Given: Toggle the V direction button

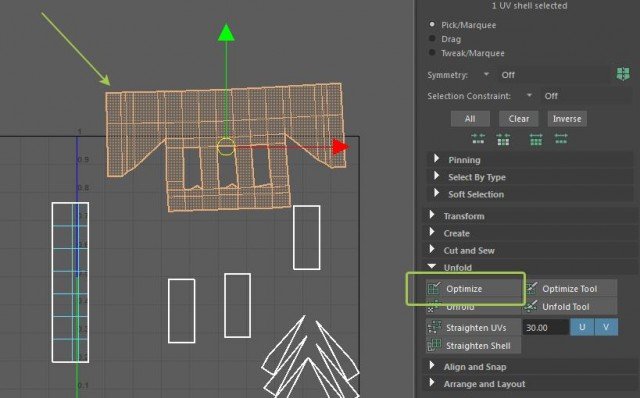Looking at the screenshot, I should tap(606, 327).
